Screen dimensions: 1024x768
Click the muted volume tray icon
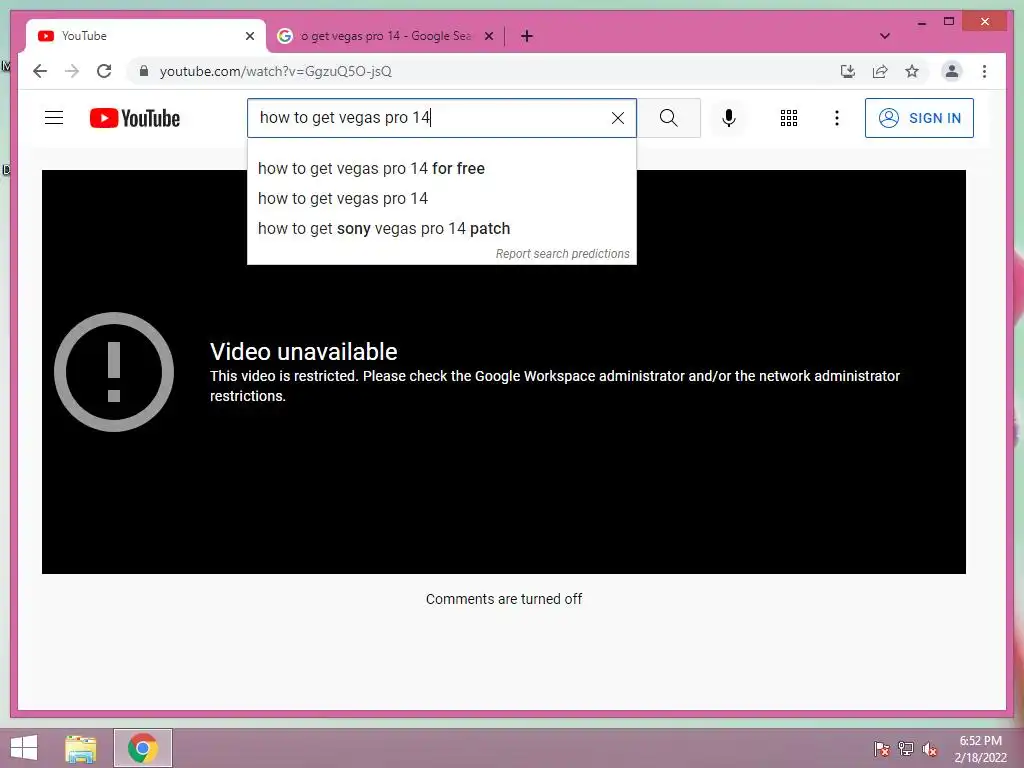pos(929,749)
